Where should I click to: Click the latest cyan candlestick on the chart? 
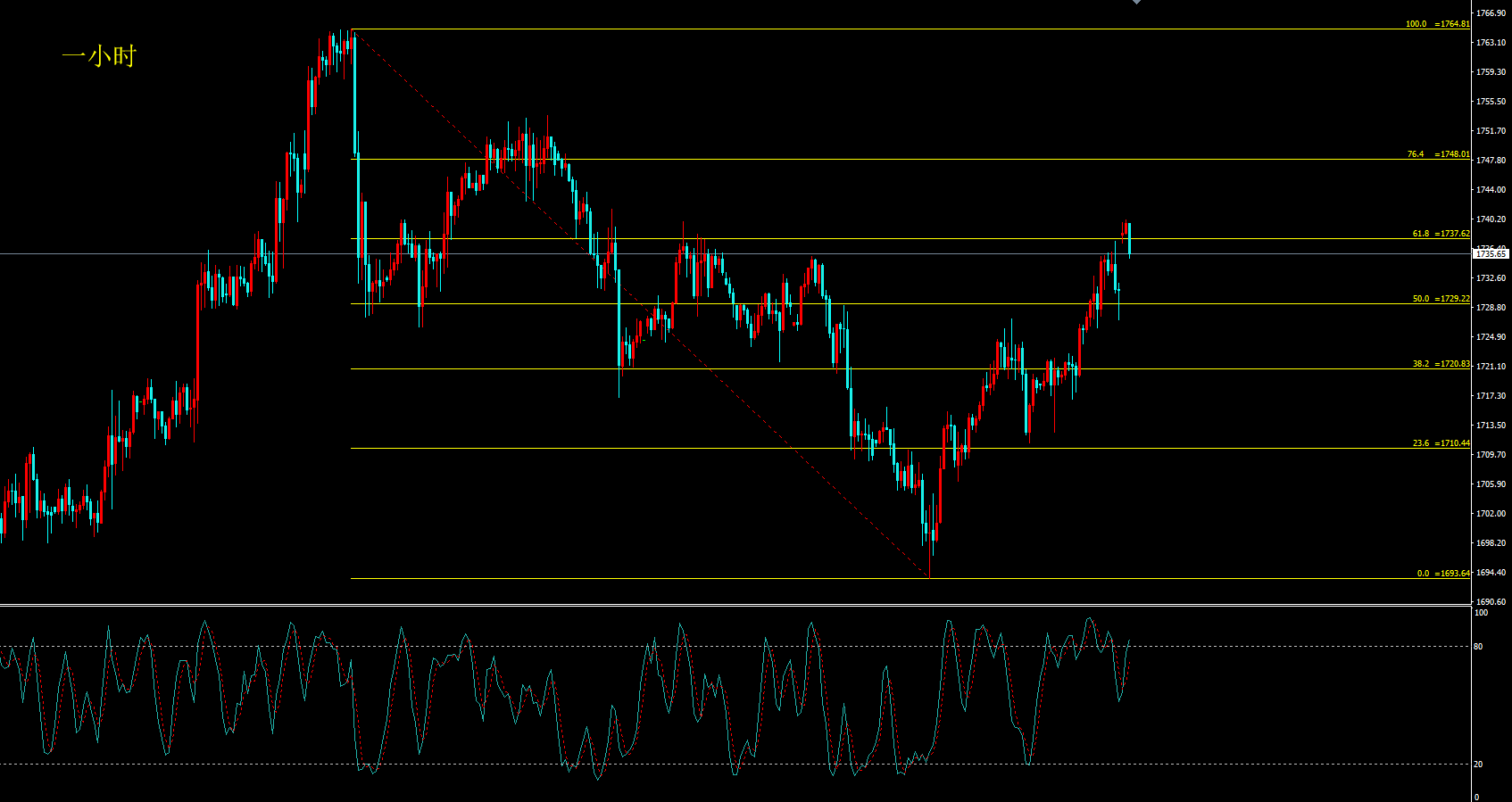[1130, 241]
